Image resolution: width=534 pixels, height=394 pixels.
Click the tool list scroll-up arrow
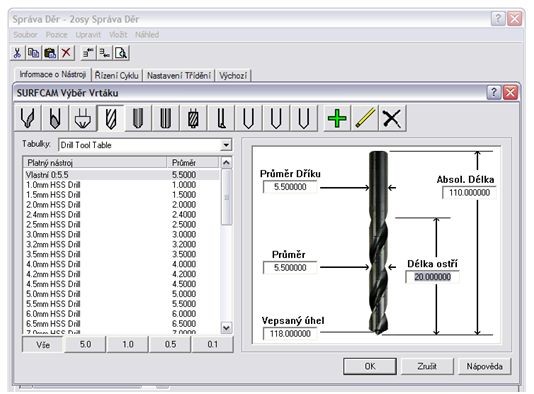click(226, 162)
